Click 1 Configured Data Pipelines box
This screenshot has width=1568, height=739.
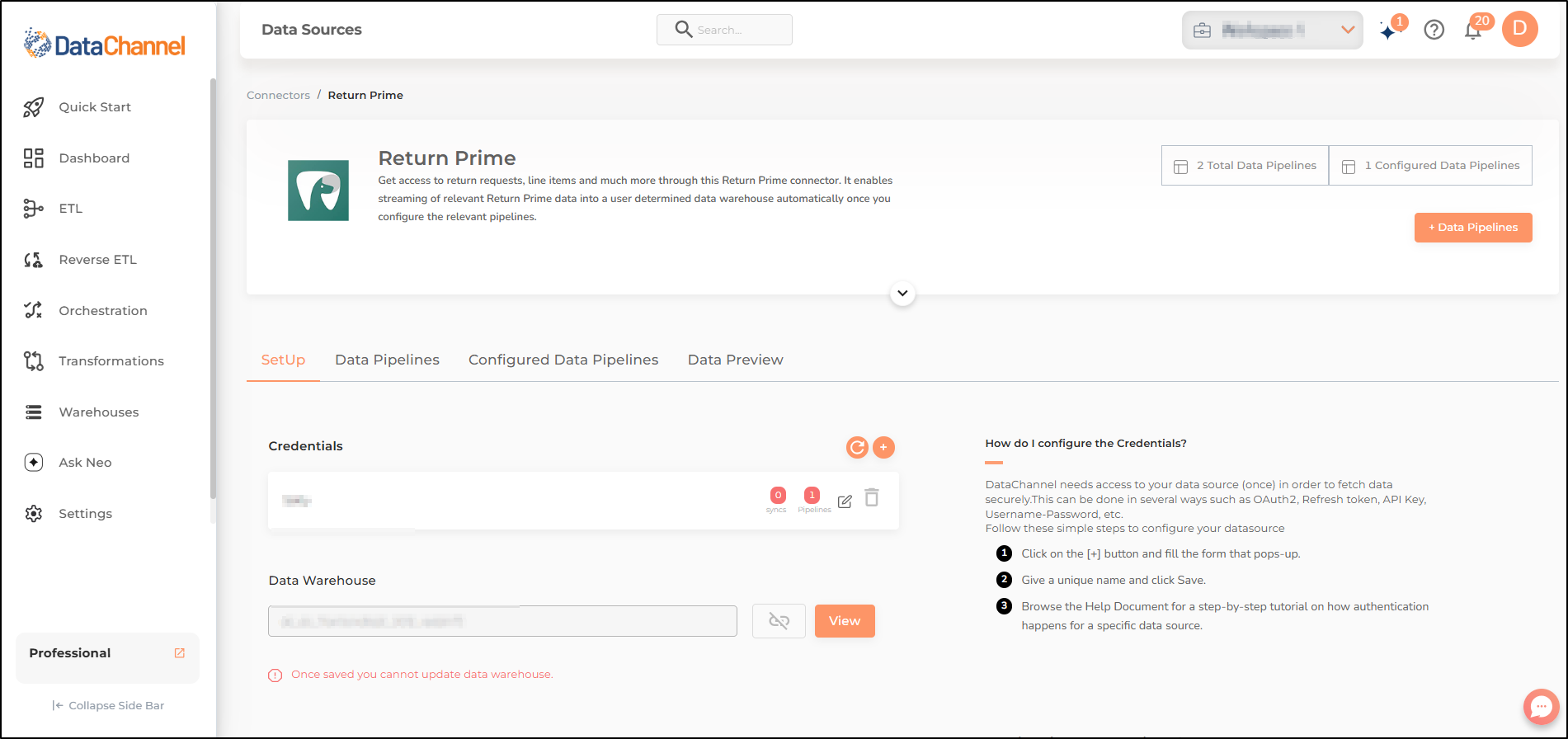1431,166
